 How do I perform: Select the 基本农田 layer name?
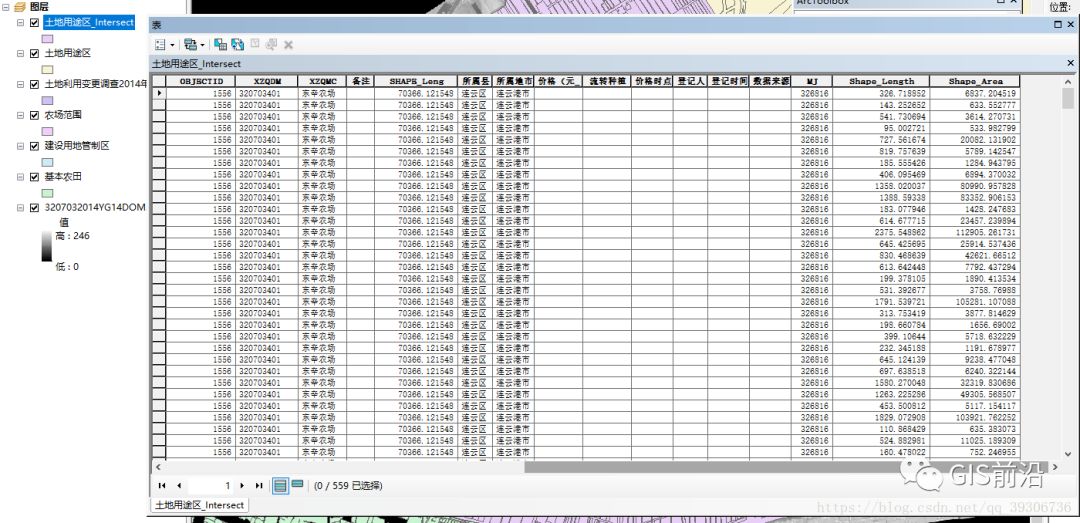(x=63, y=177)
